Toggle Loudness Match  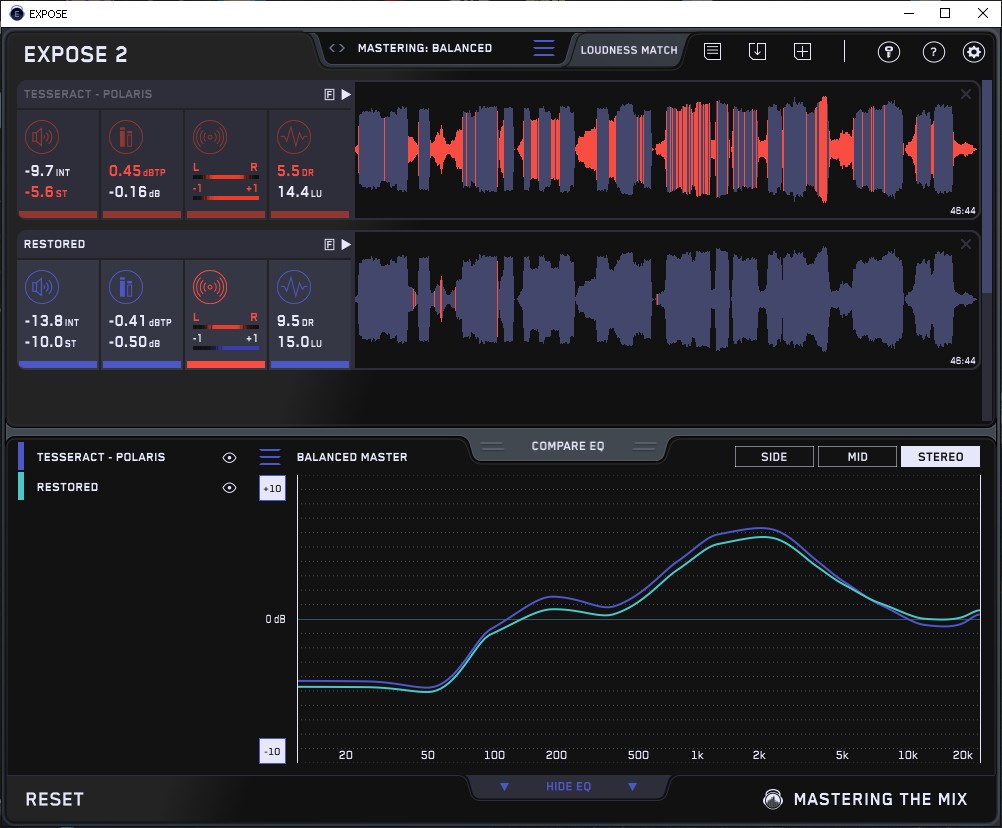(628, 49)
